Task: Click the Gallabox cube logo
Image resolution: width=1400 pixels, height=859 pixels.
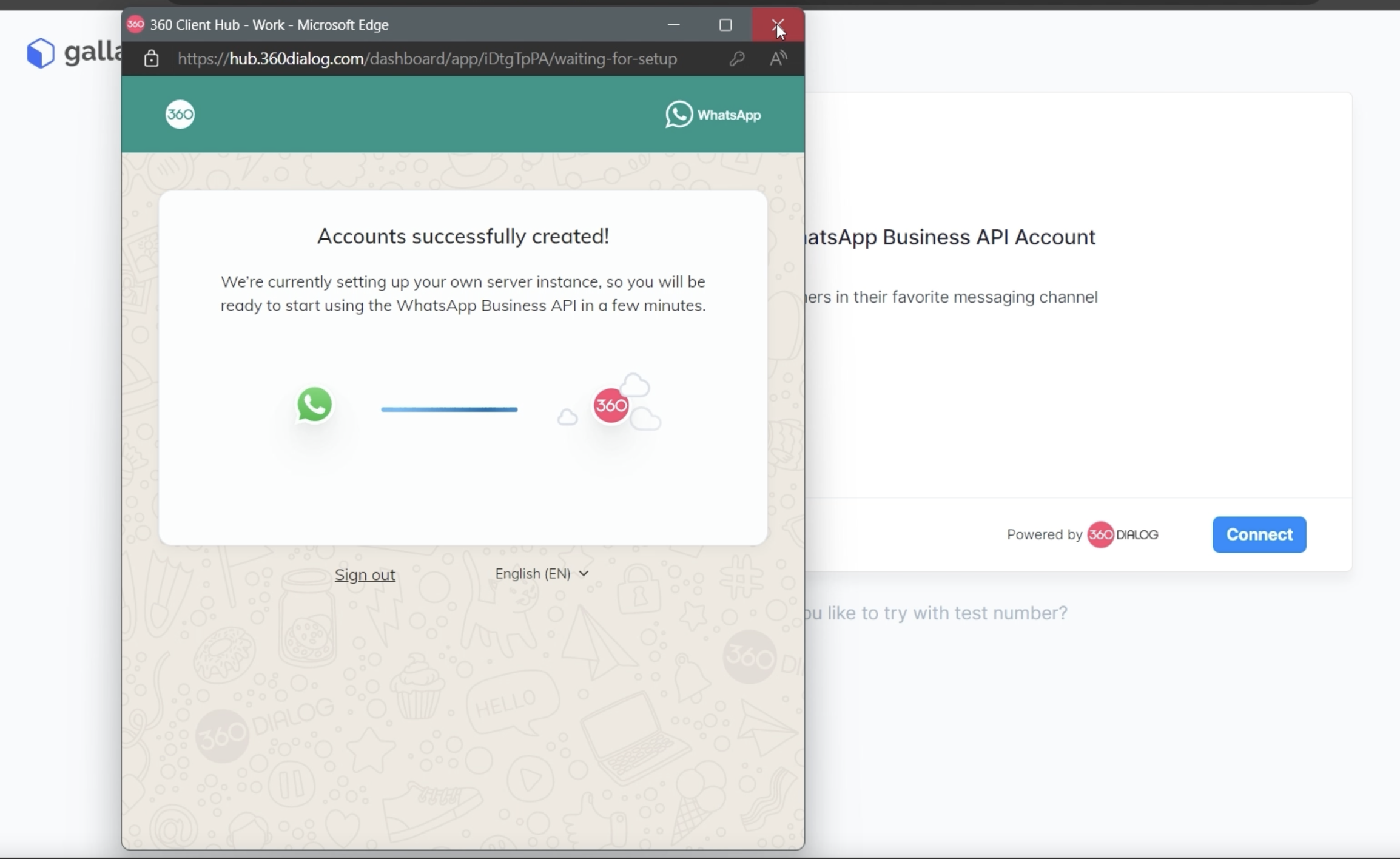Action: (41, 53)
